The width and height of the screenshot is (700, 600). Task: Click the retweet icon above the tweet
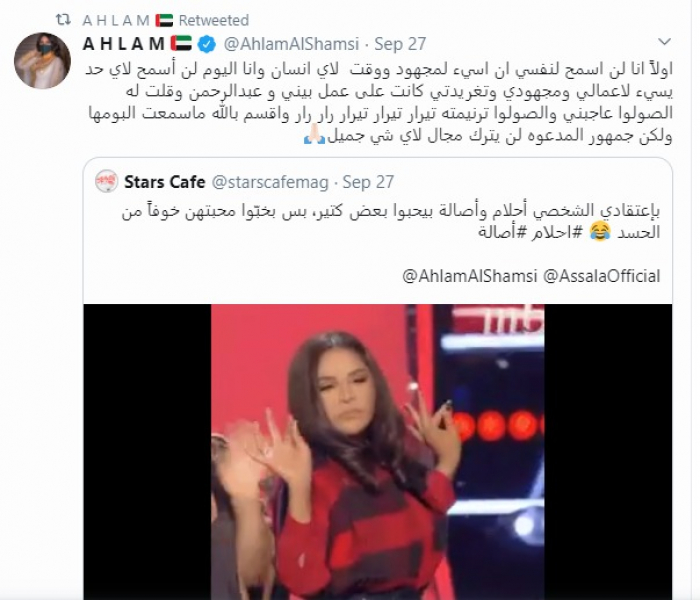(x=63, y=20)
